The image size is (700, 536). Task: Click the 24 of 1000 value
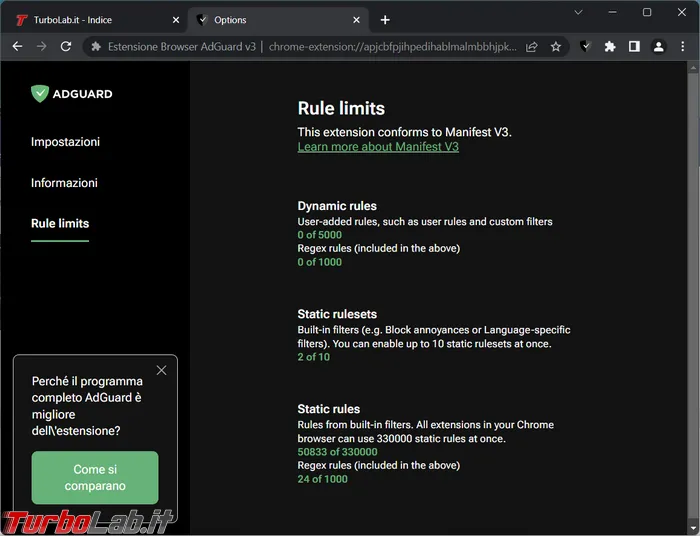[322, 479]
